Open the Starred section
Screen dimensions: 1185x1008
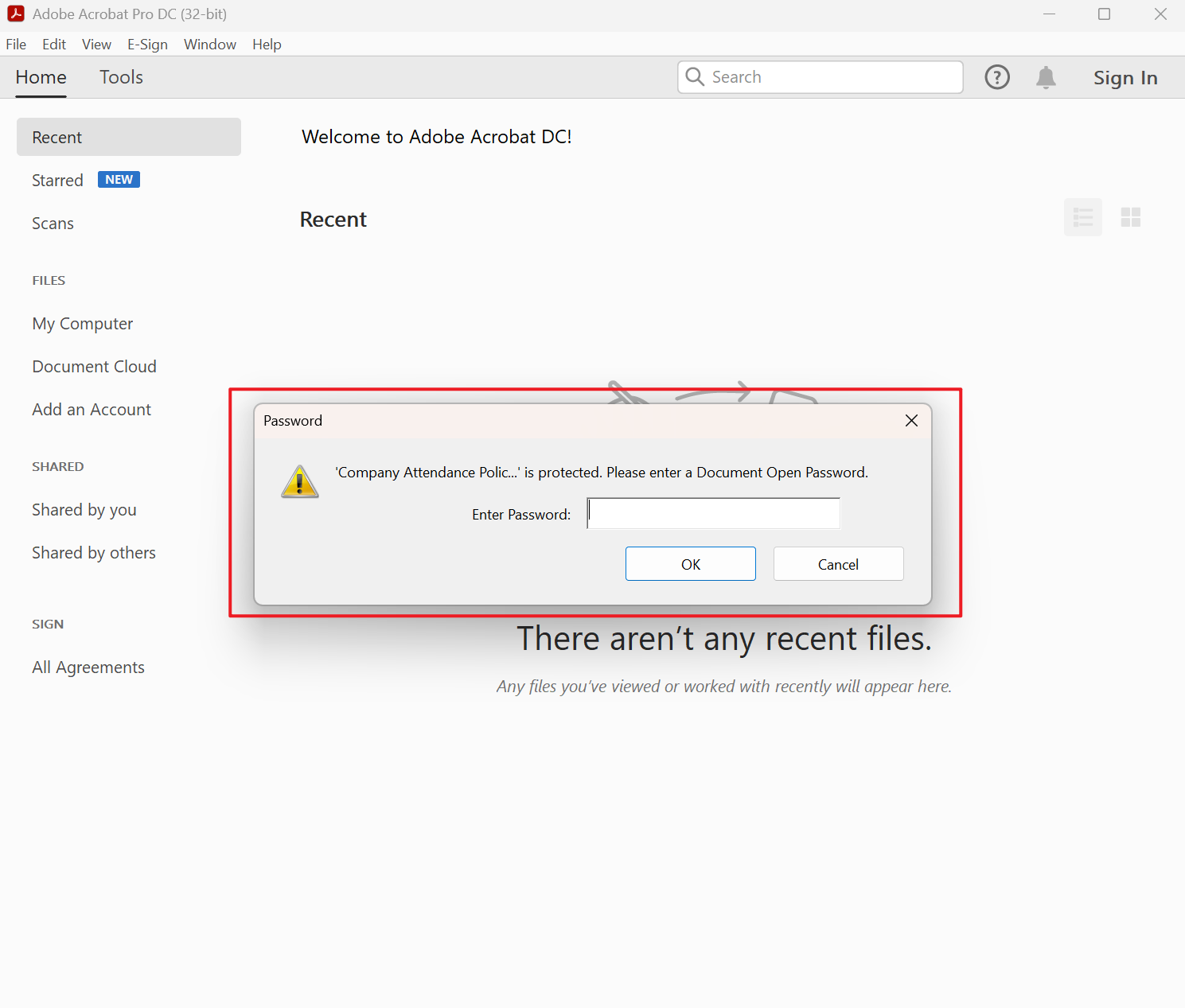tap(57, 181)
